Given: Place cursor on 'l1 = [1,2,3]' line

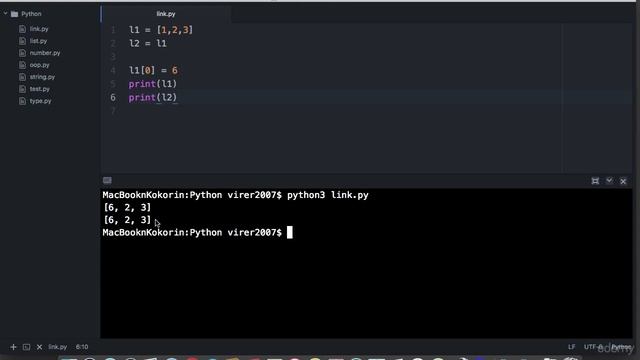Looking at the screenshot, I should [161, 30].
